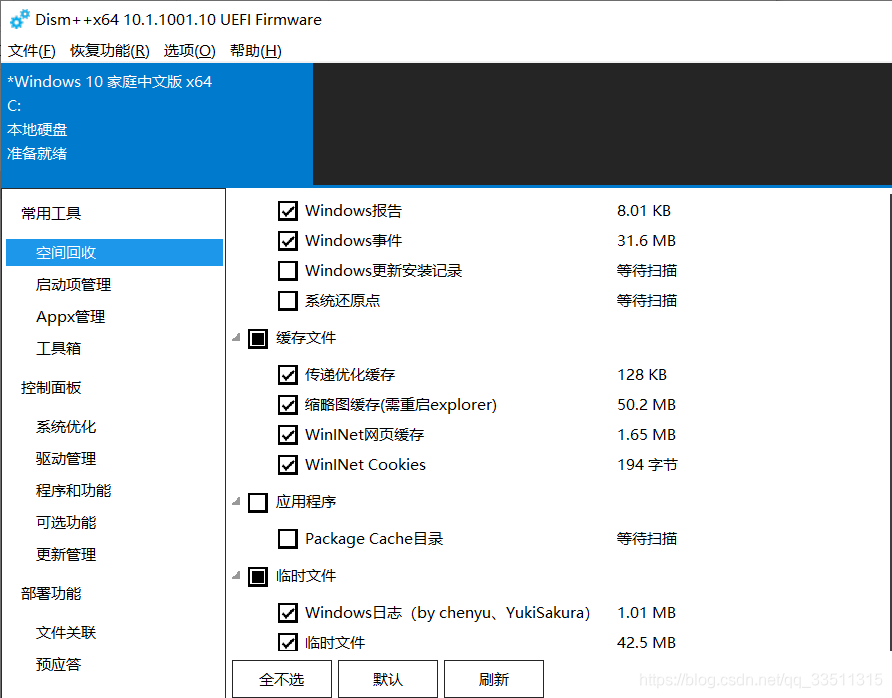
Task: Open 启动项管理 in the sidebar
Action: tap(73, 284)
